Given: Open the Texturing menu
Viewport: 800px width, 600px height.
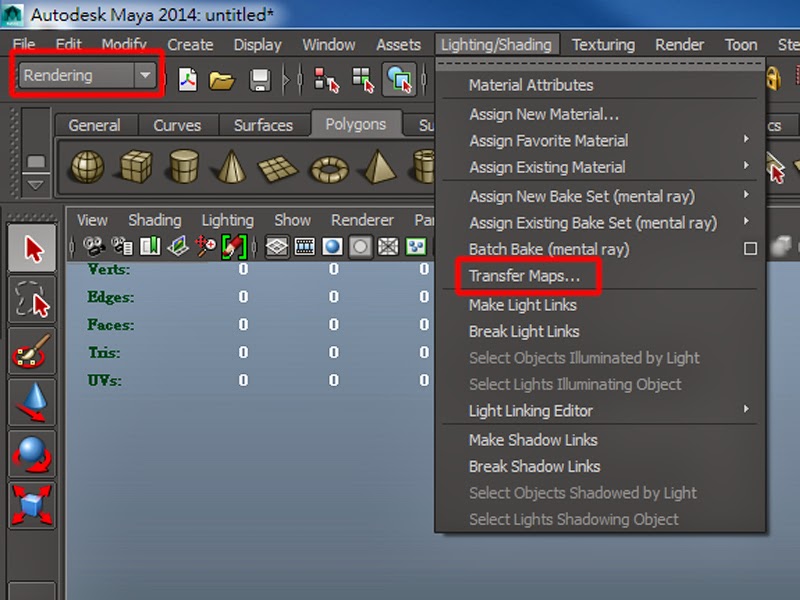Looking at the screenshot, I should tap(603, 44).
